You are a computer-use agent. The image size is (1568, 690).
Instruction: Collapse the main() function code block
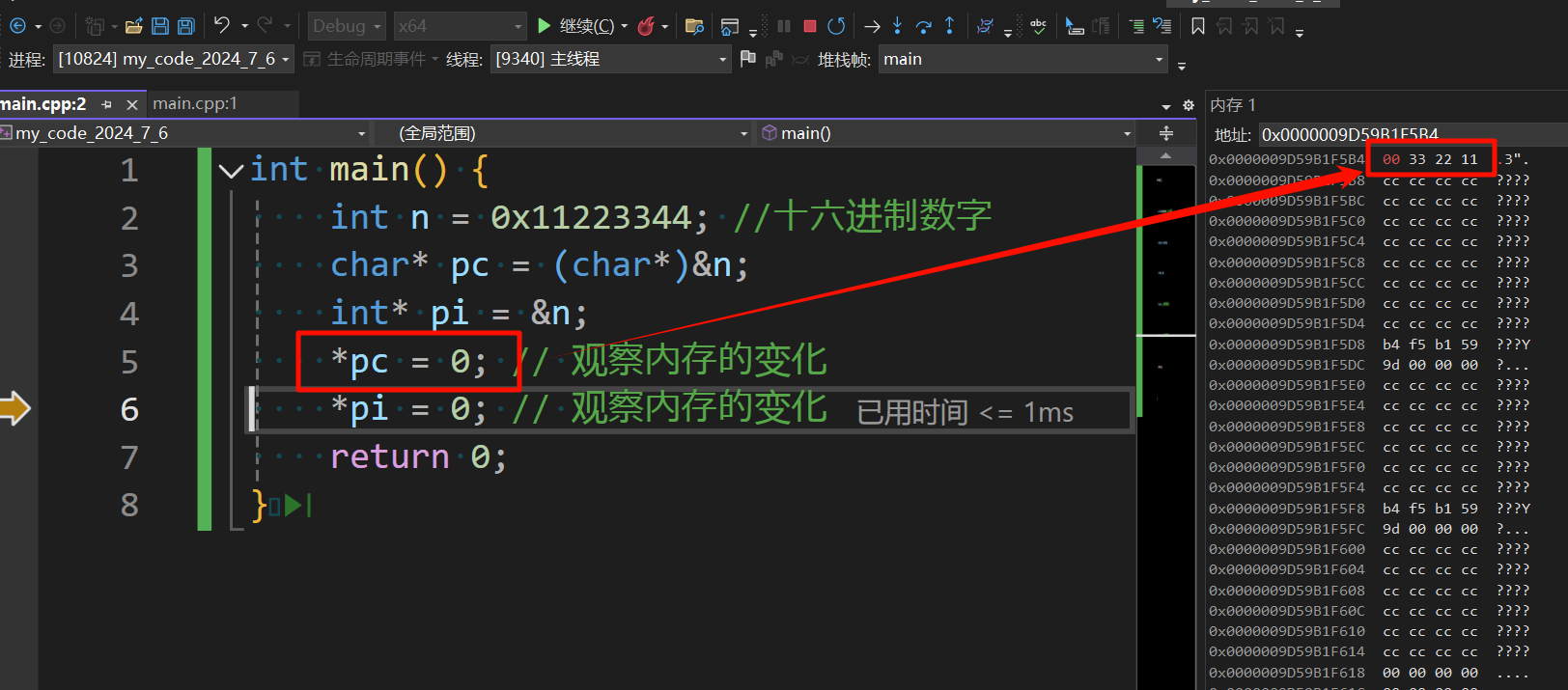pos(231,172)
